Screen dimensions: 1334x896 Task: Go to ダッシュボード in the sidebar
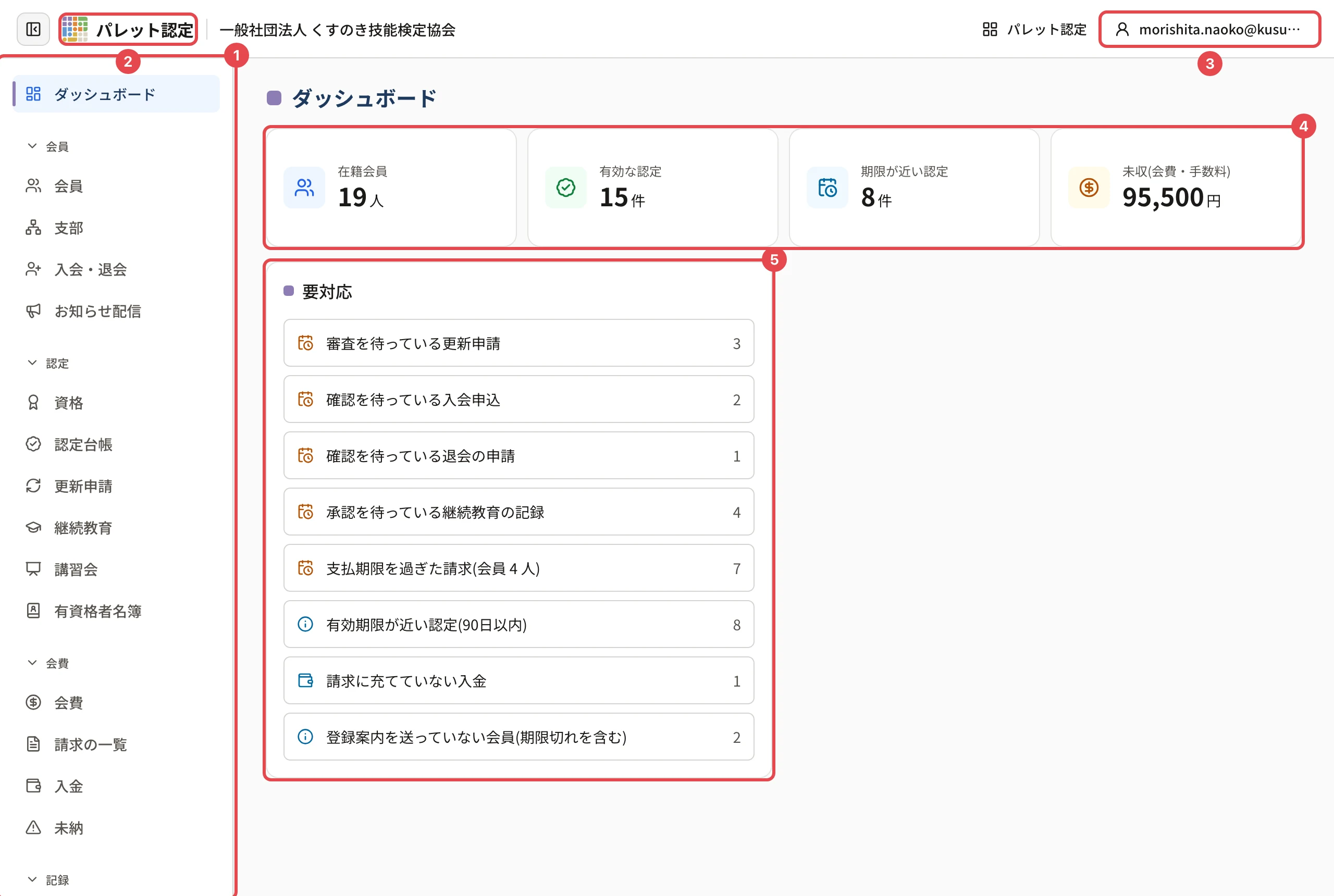coord(116,94)
